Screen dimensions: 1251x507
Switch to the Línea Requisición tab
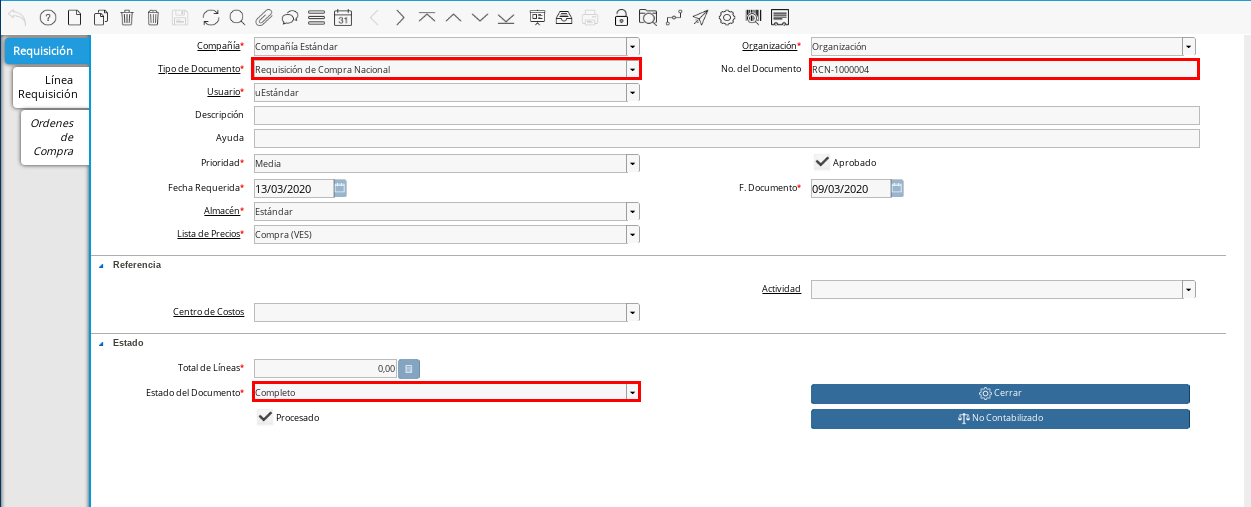(x=51, y=87)
